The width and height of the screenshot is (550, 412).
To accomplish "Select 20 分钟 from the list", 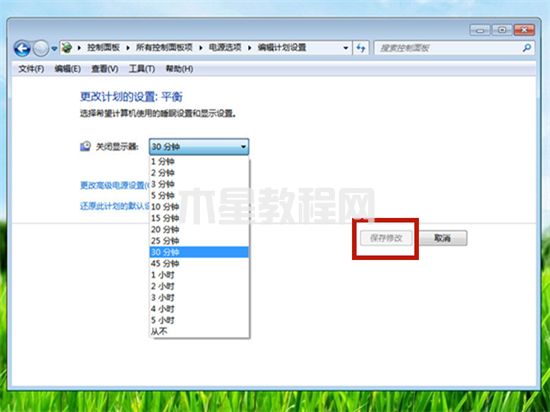I will [199, 229].
